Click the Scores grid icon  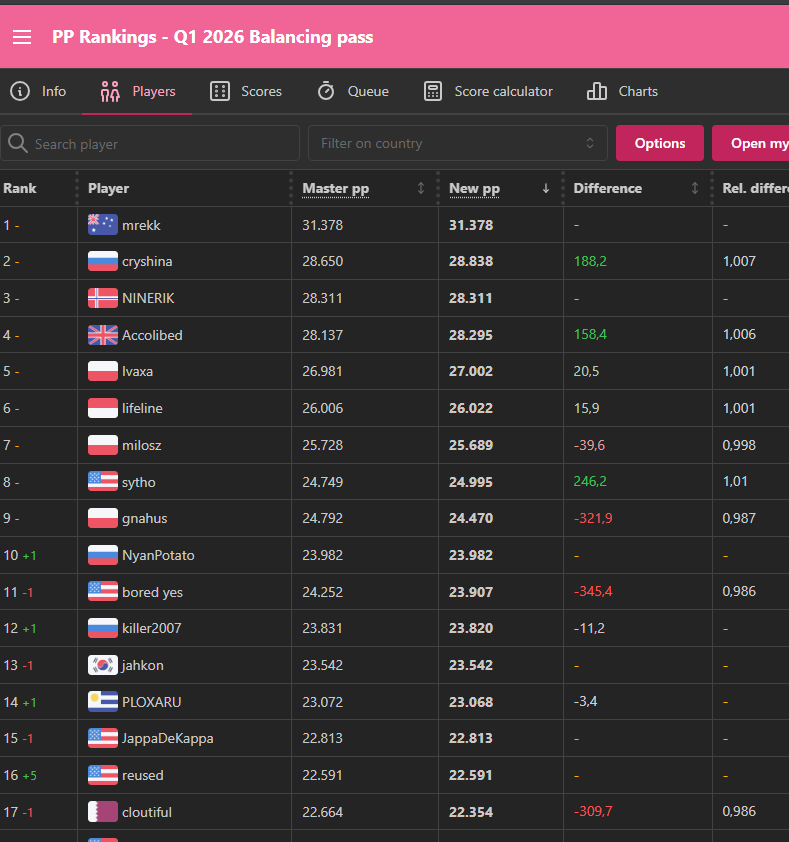(220, 91)
